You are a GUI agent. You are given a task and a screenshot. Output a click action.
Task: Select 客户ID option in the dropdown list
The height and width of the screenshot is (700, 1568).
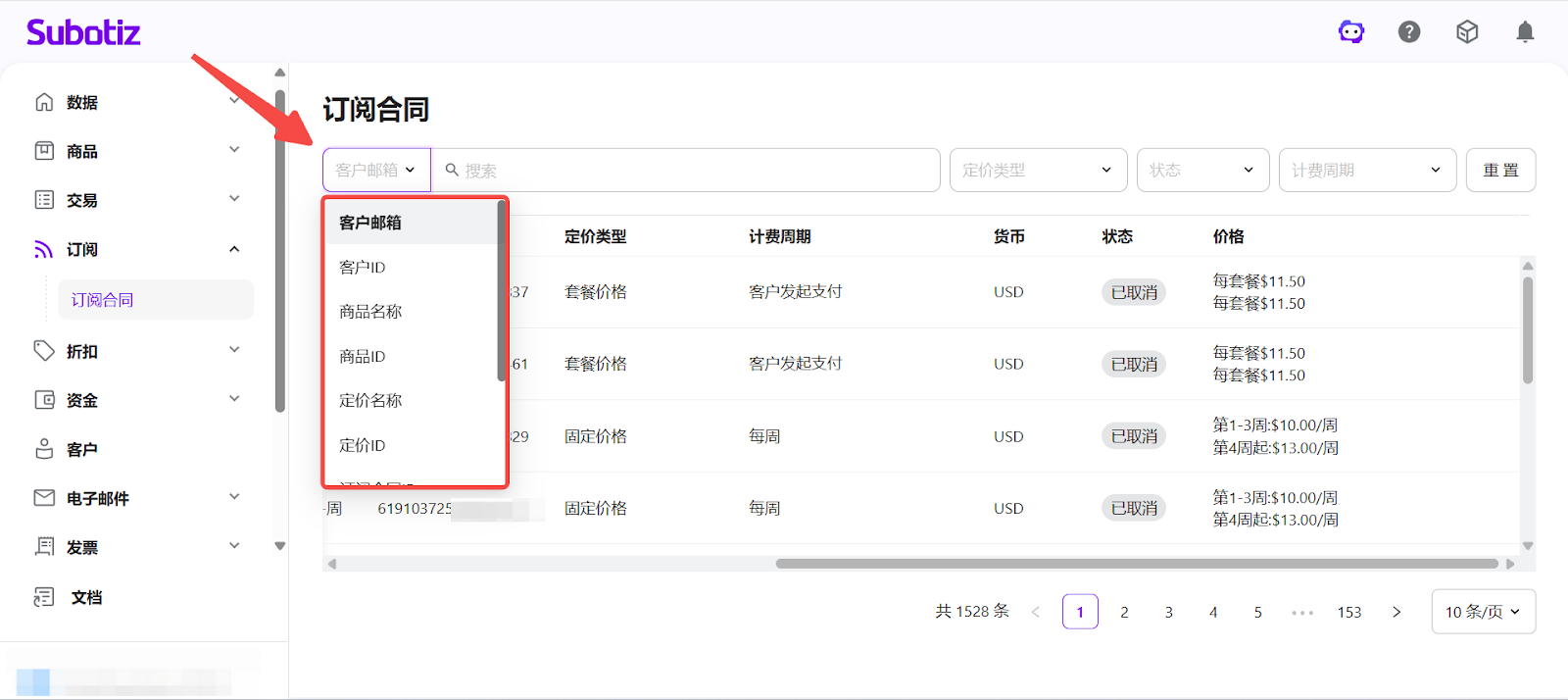(363, 267)
